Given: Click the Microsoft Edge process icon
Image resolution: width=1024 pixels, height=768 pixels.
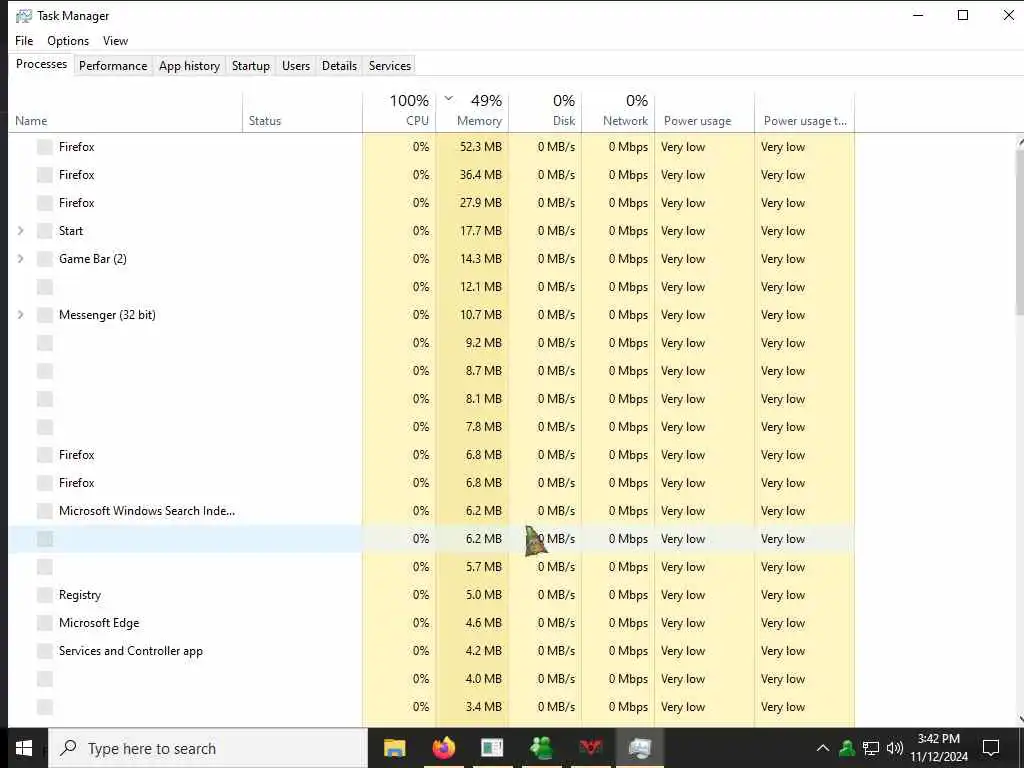Looking at the screenshot, I should [x=44, y=623].
